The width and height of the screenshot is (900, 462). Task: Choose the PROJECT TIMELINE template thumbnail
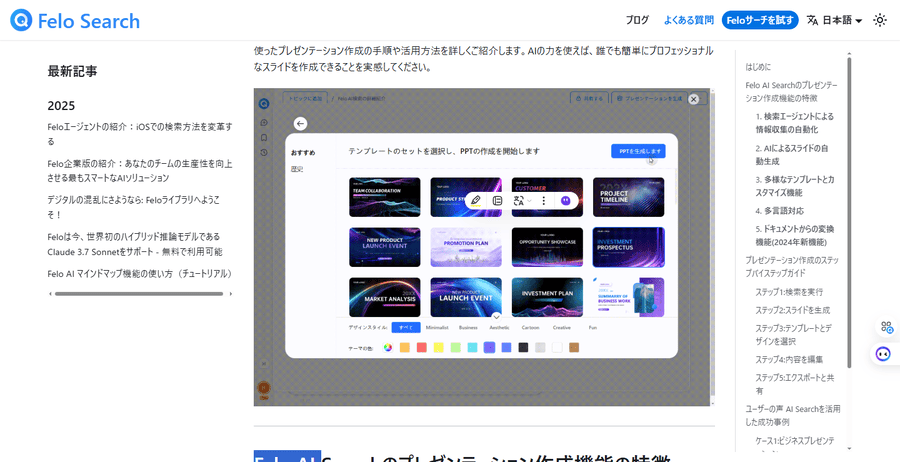629,197
